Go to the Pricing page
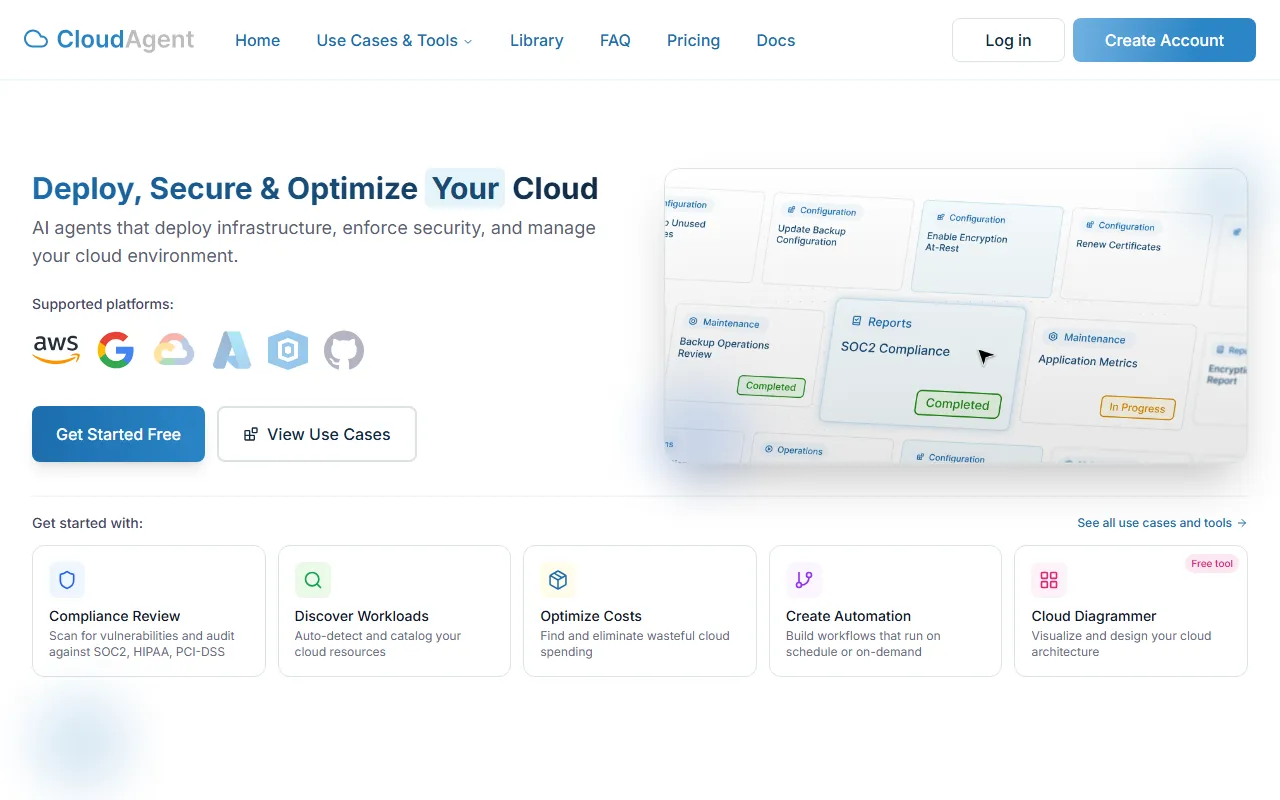 (x=693, y=41)
